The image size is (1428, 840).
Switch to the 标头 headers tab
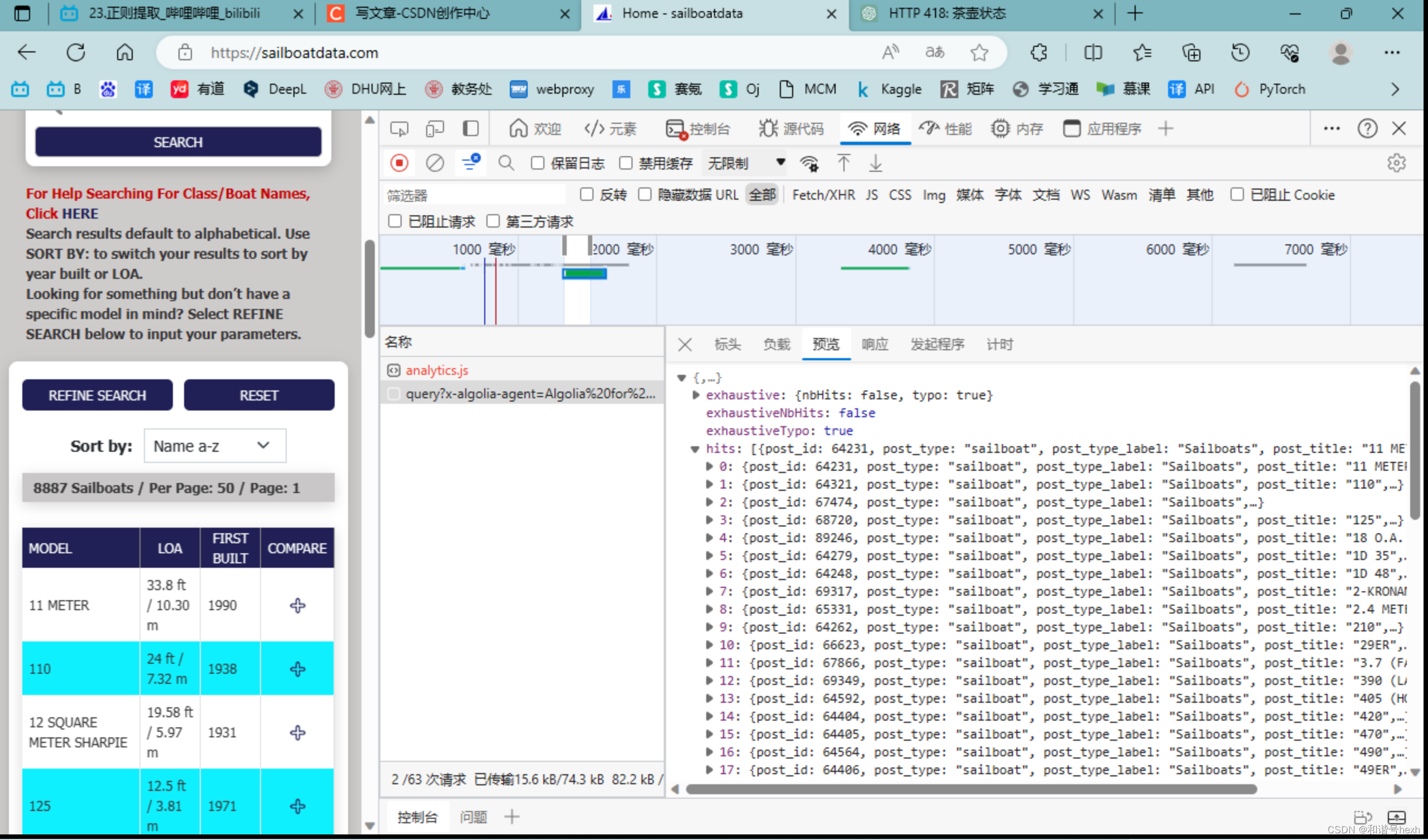point(727,344)
